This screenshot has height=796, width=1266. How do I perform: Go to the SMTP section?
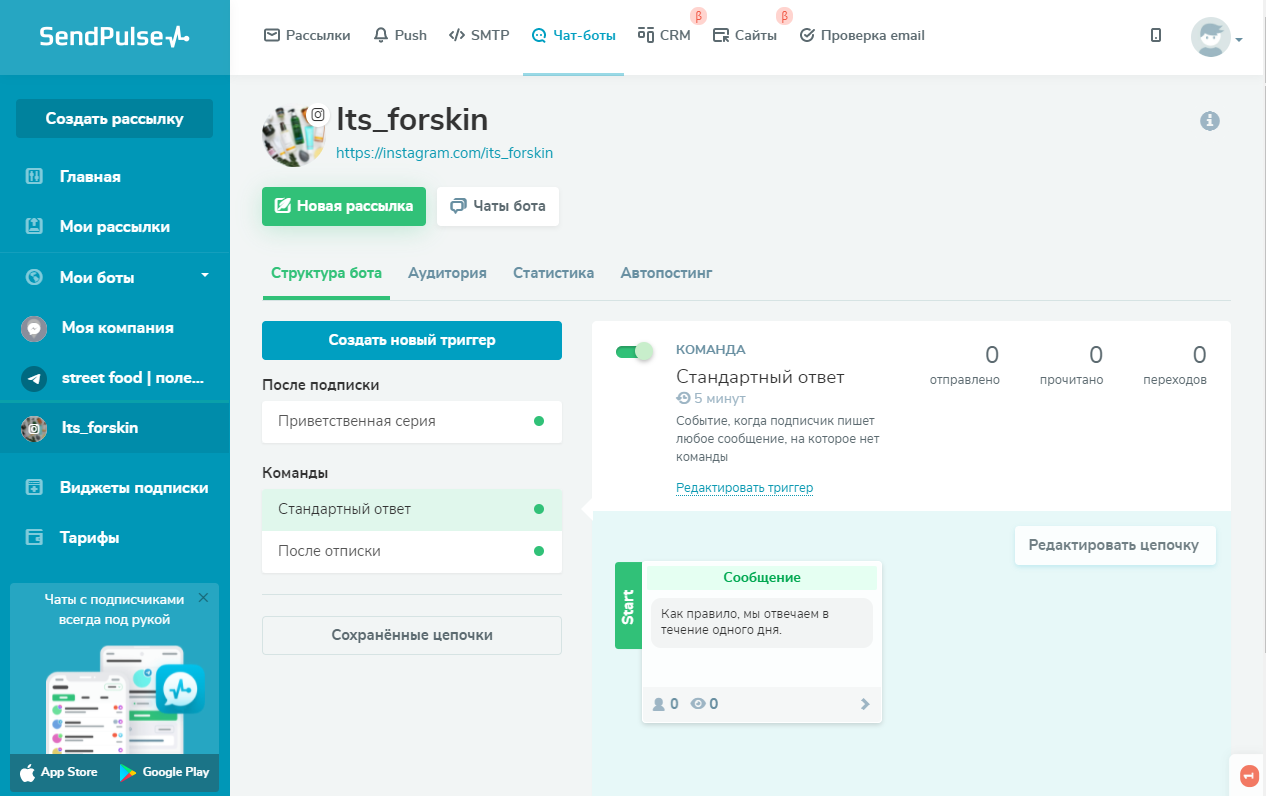[x=479, y=35]
